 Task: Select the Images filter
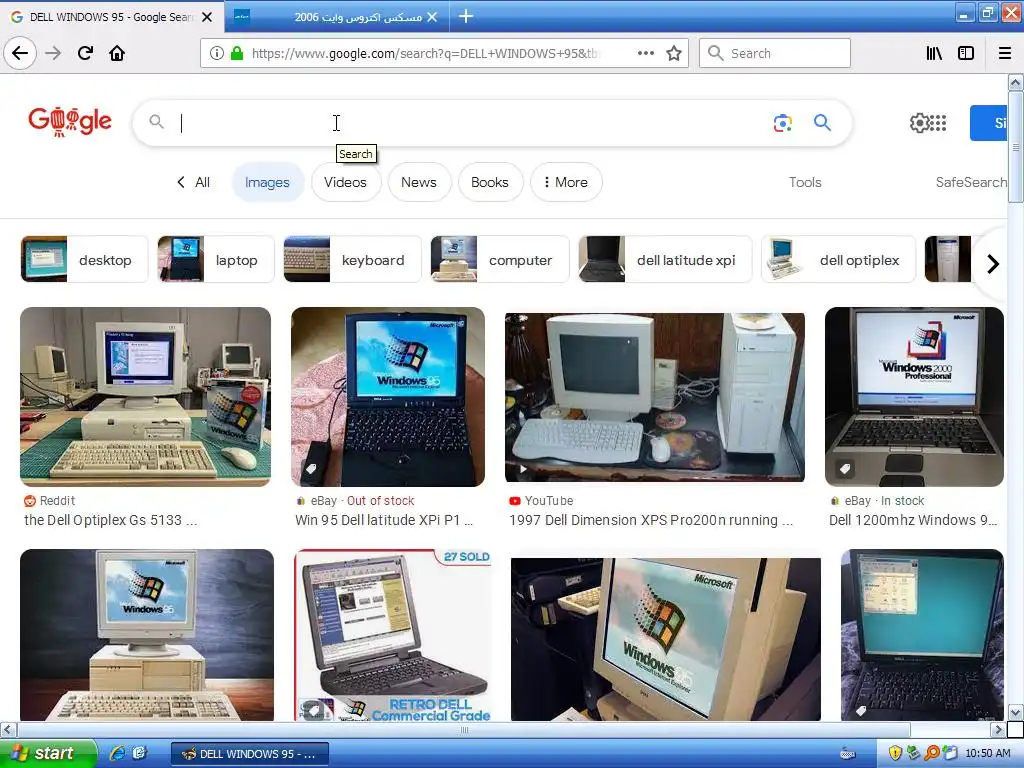[x=267, y=182]
